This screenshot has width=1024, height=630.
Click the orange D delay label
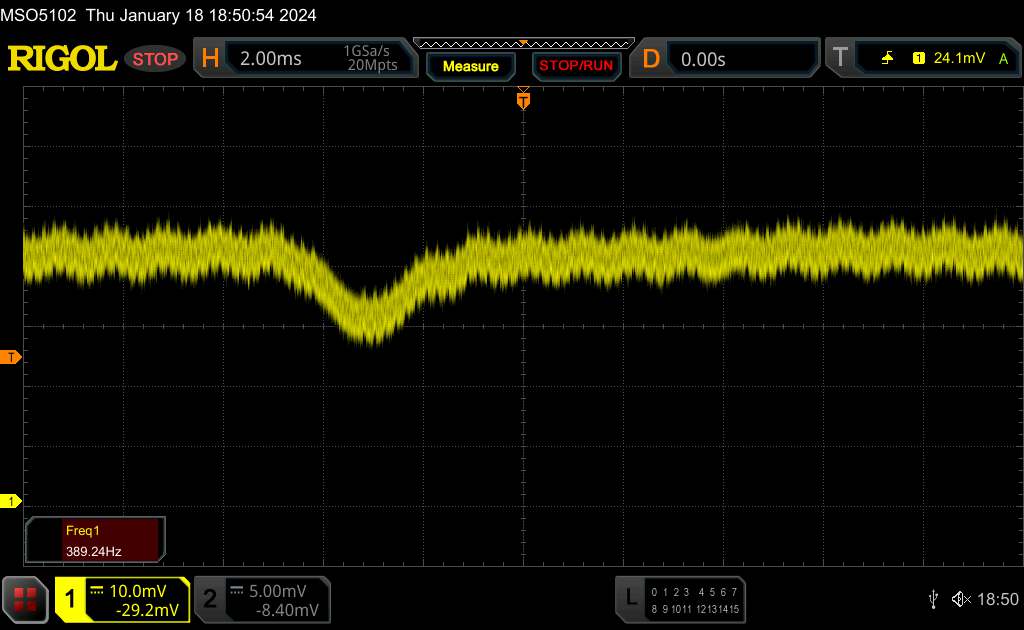tap(651, 59)
